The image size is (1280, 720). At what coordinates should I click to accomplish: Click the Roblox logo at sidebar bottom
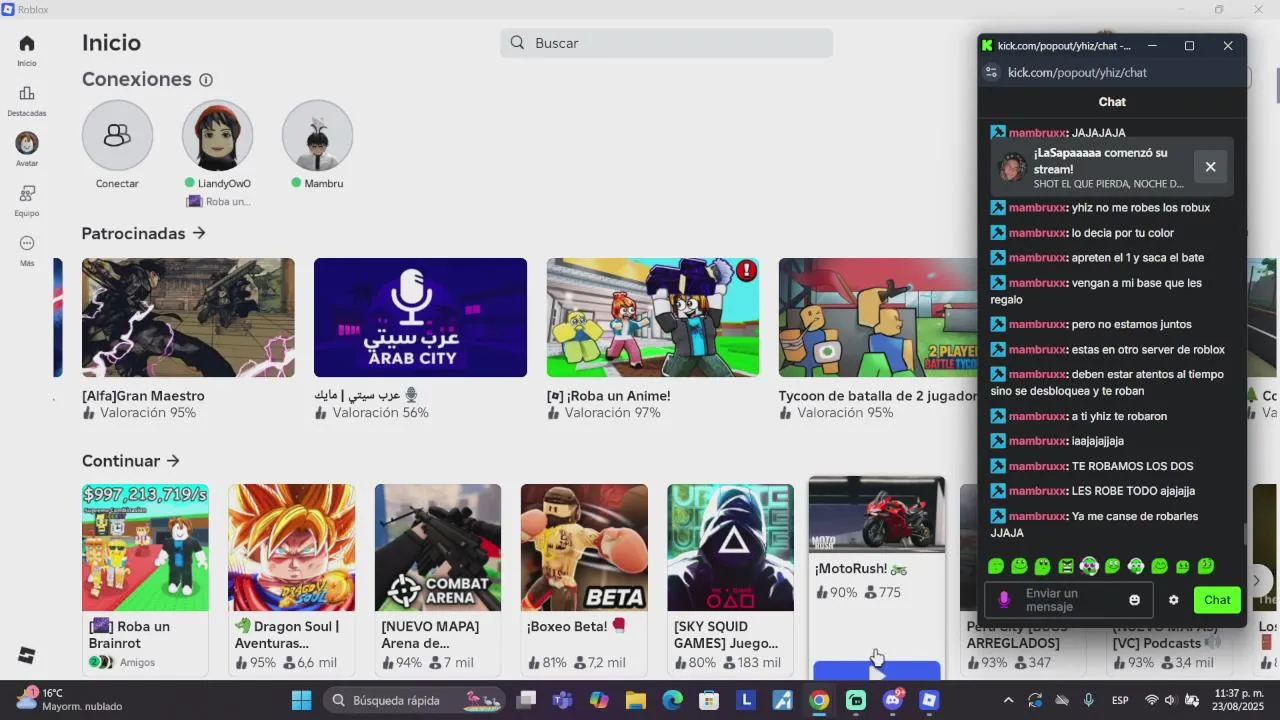(x=27, y=656)
